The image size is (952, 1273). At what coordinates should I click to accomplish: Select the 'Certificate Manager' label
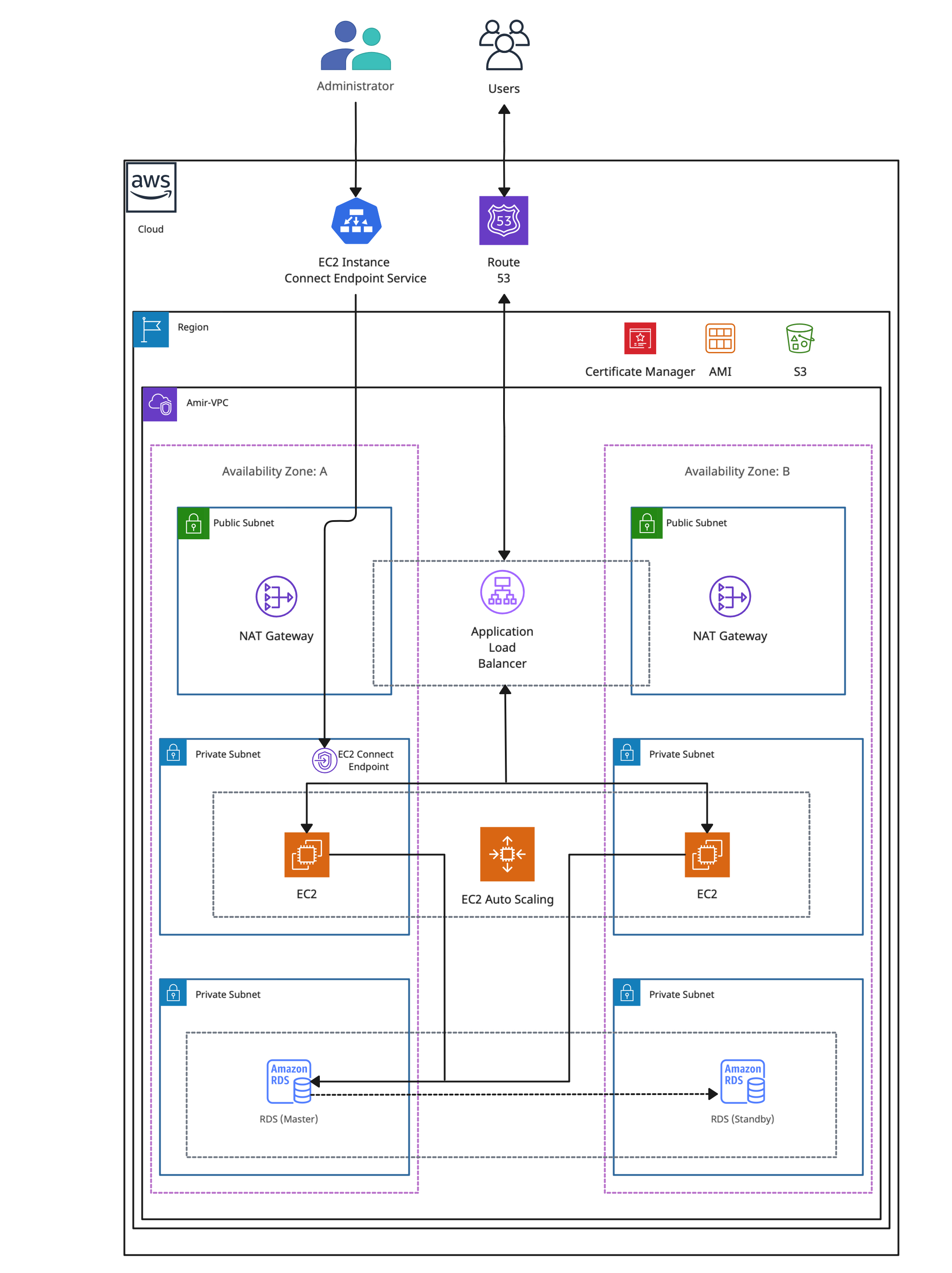640,372
